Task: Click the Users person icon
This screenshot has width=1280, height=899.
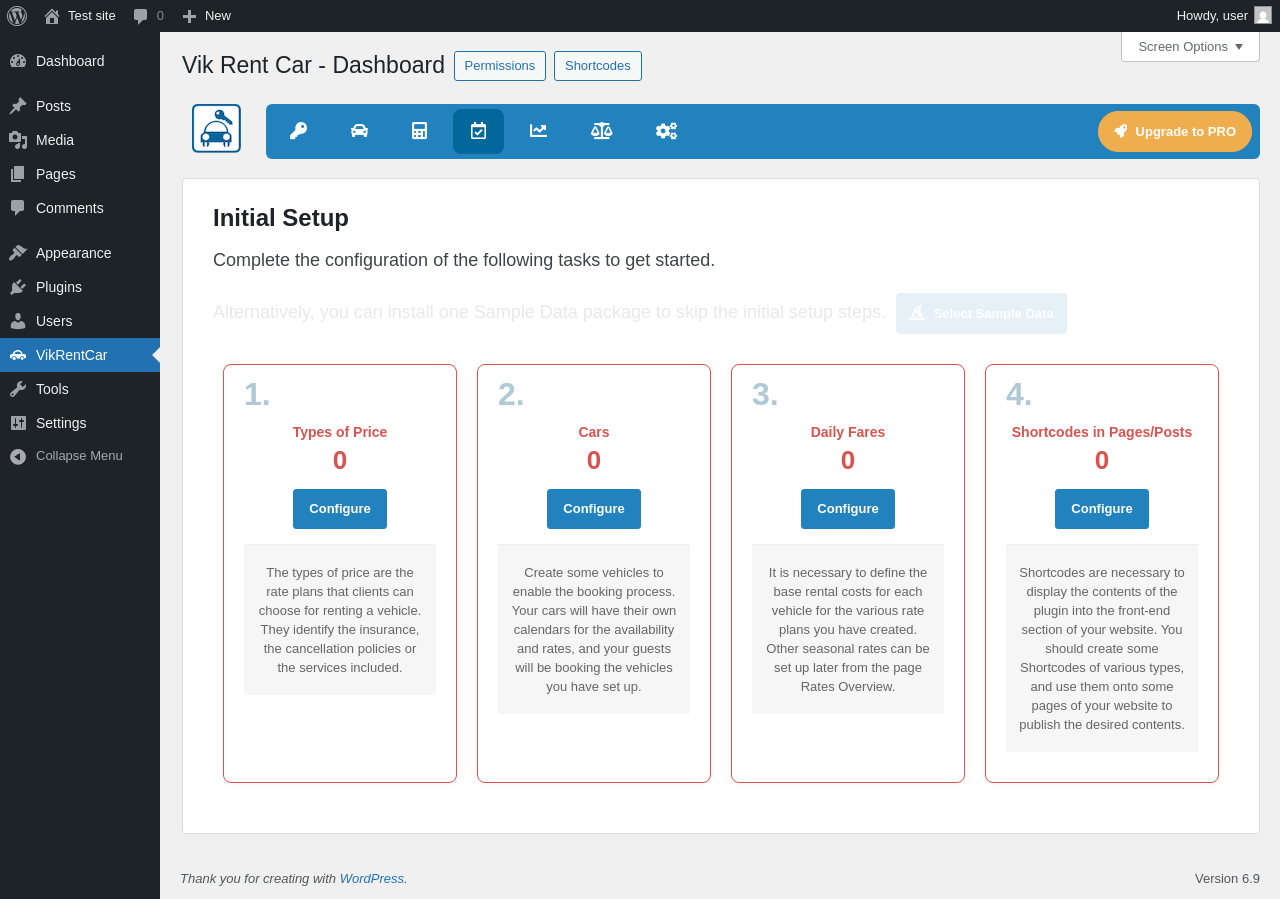Action: [18, 321]
